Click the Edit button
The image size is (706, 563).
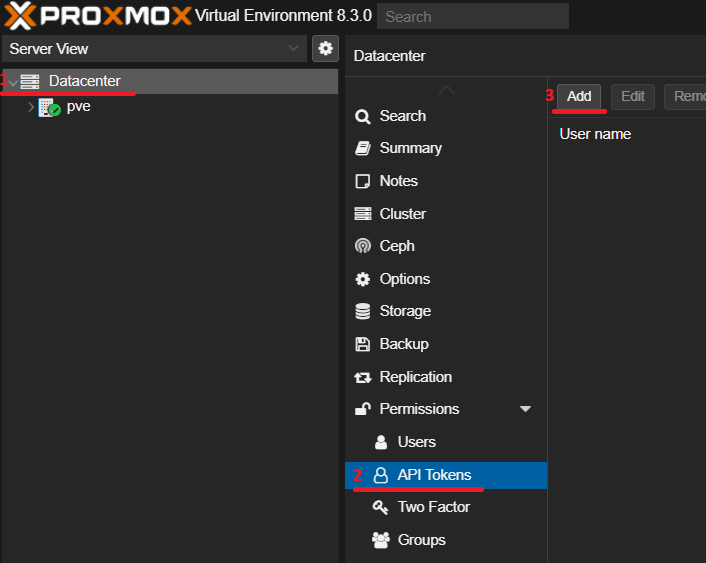tap(633, 96)
